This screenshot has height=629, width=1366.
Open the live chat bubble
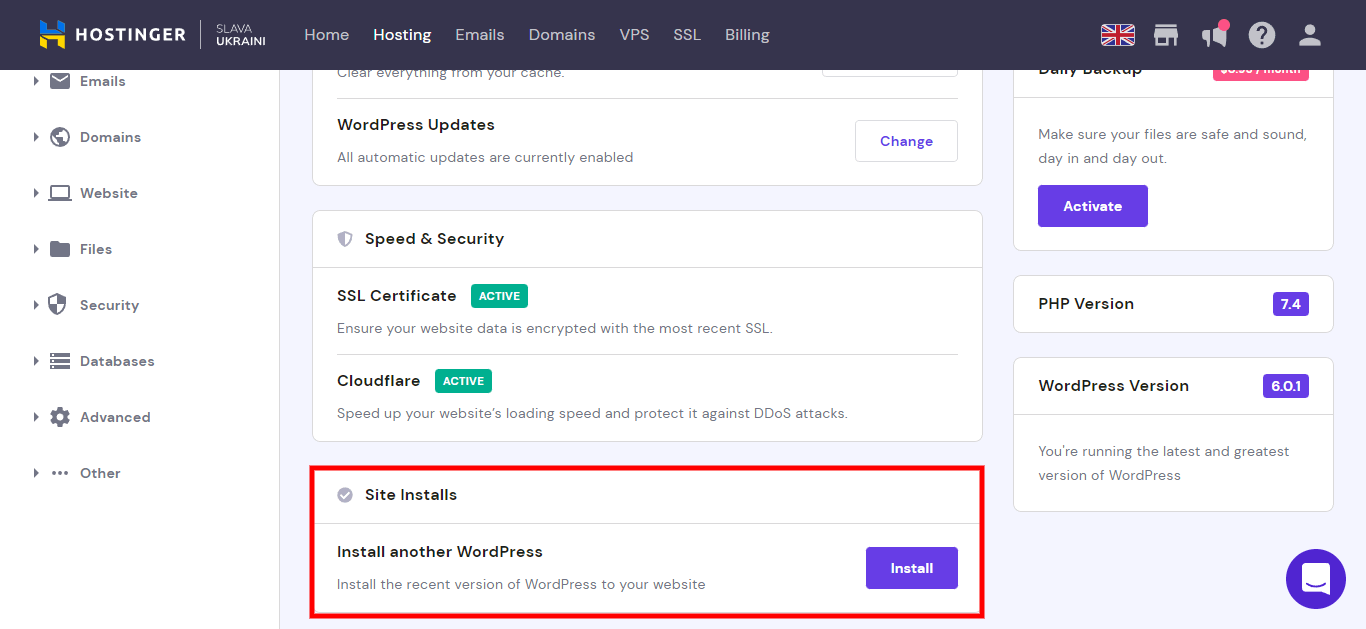pos(1316,579)
